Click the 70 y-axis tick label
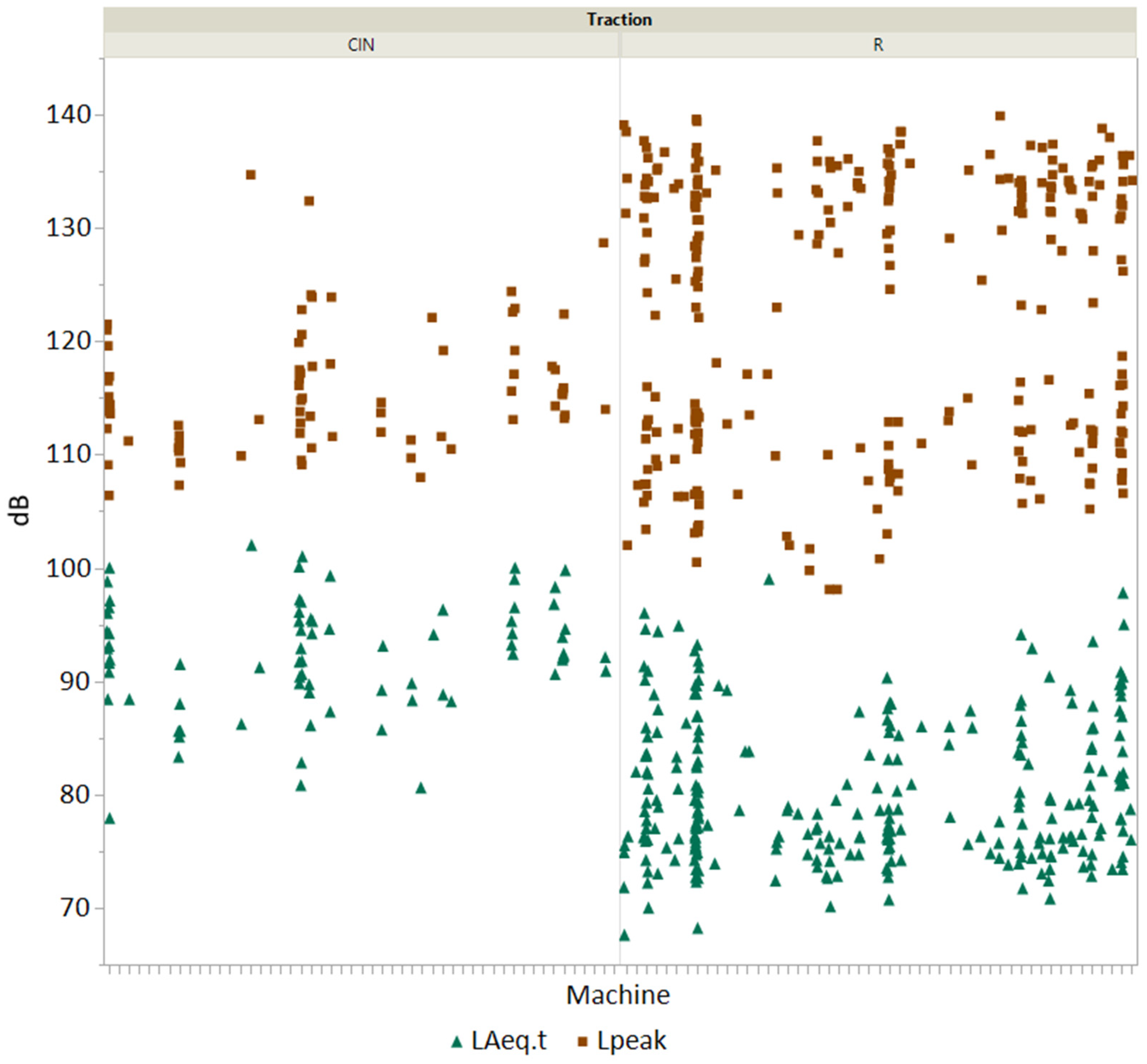This screenshot has width=1147, height=1064. [75, 908]
